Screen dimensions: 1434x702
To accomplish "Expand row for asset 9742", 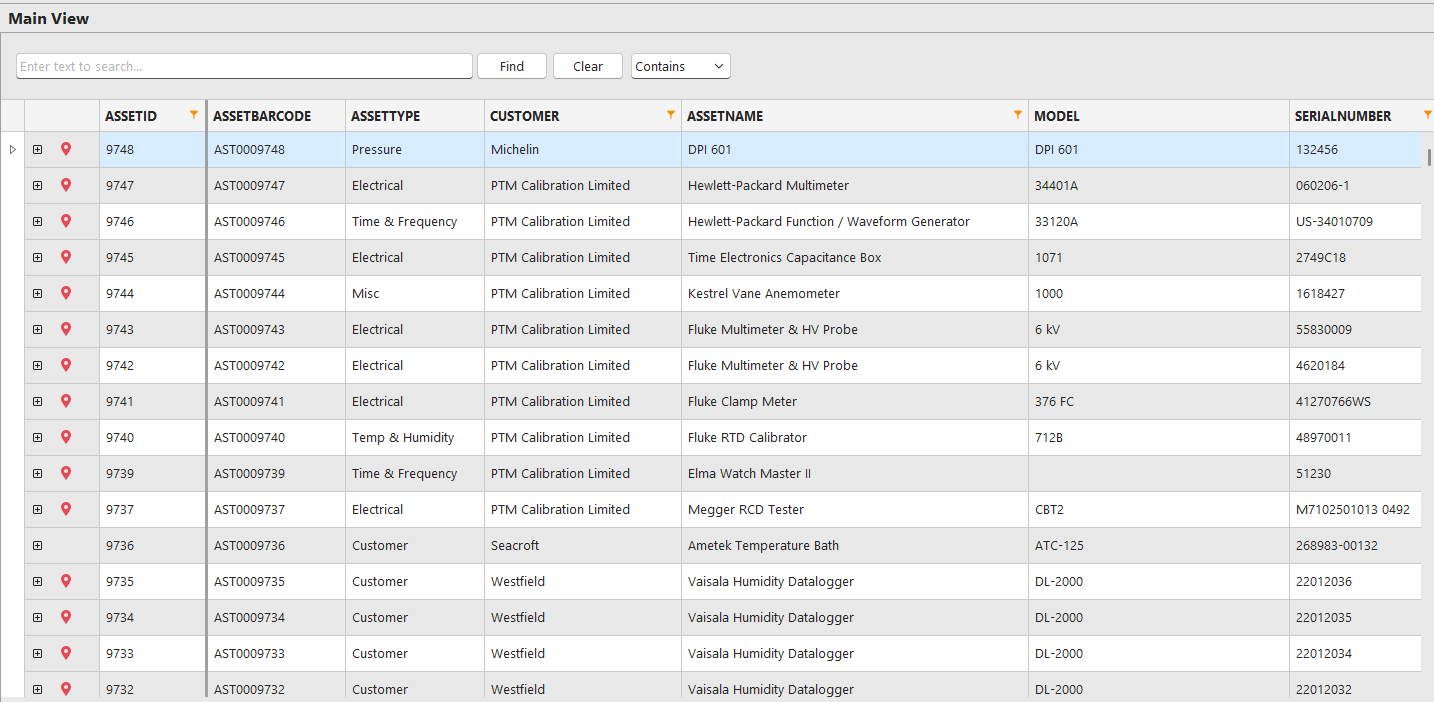I will 37,365.
